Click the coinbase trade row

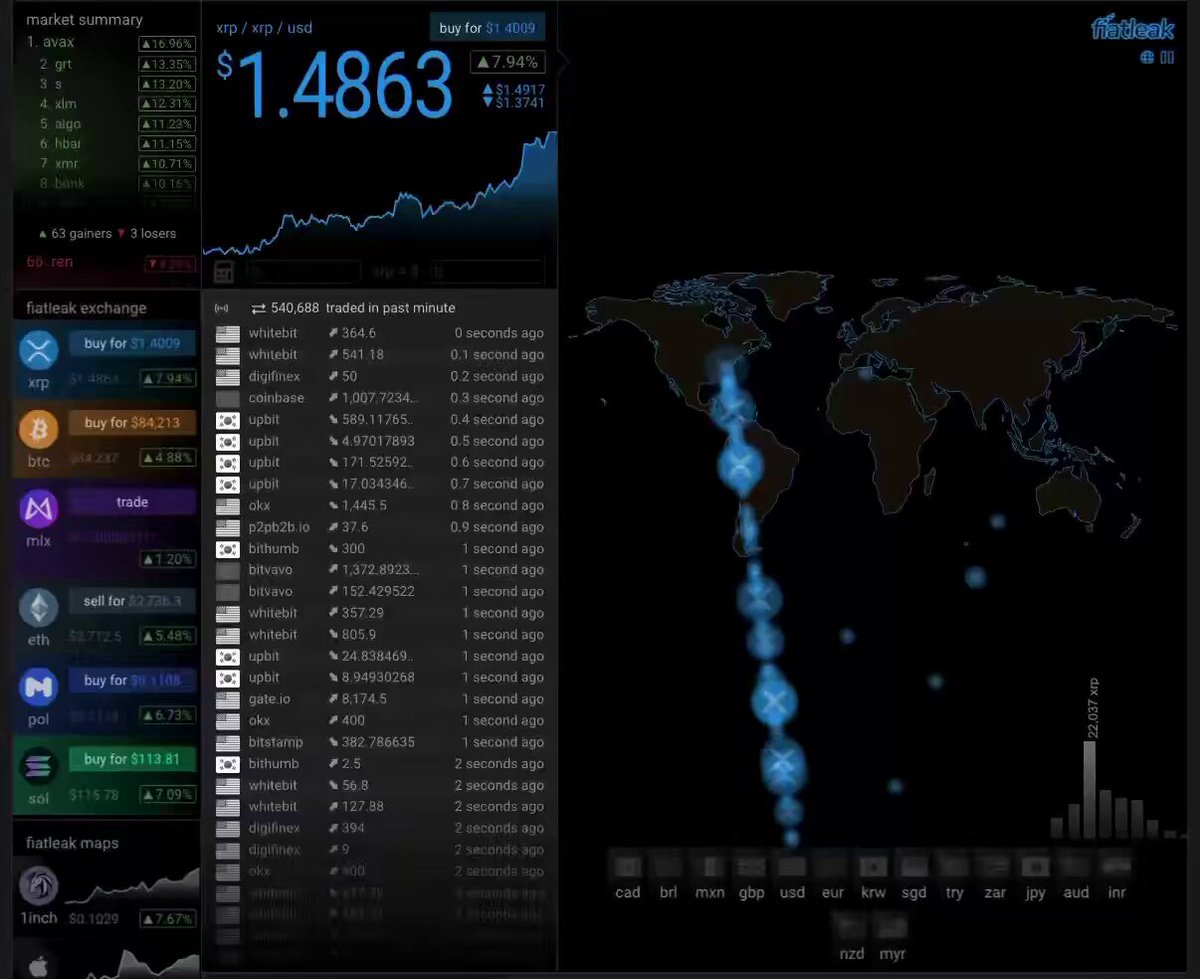(380, 398)
